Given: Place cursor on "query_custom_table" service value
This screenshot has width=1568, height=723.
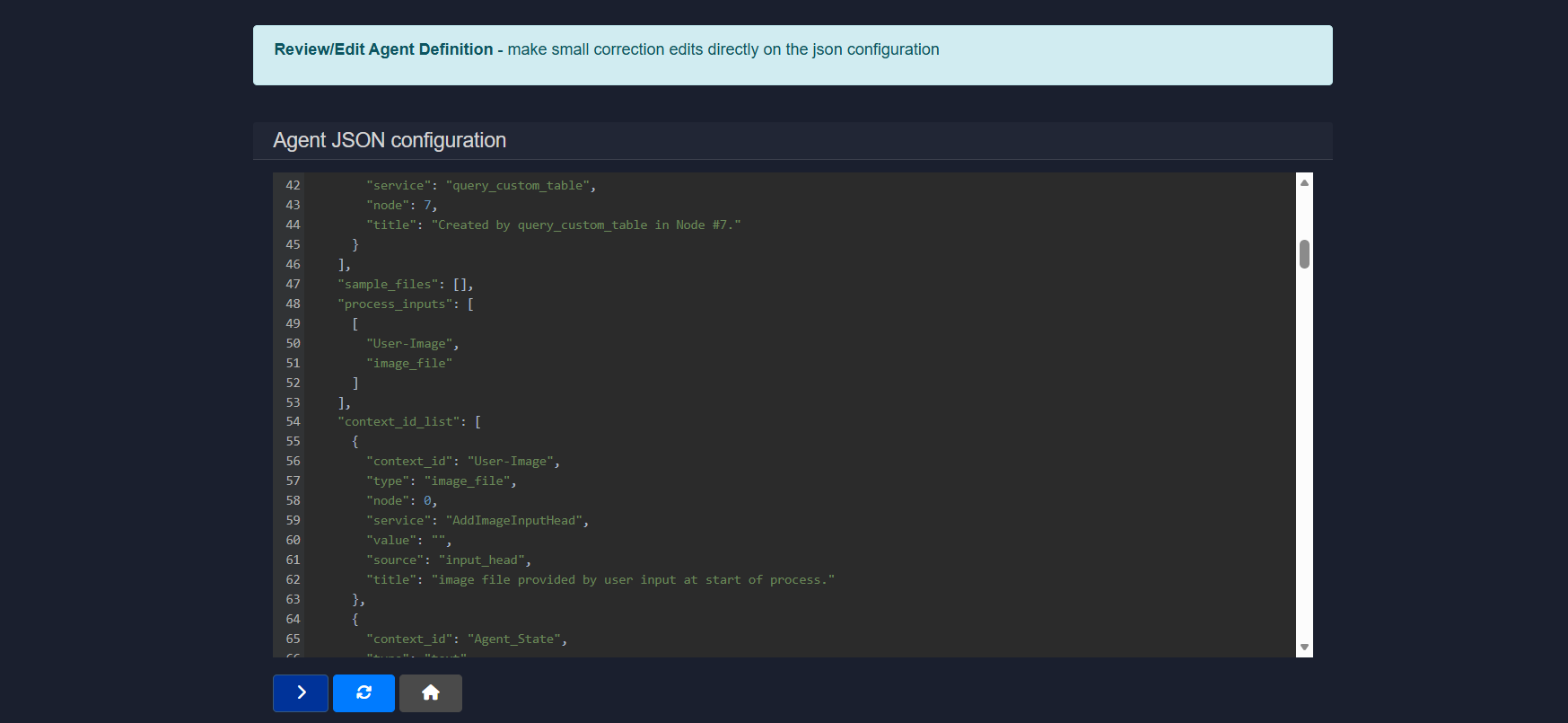Looking at the screenshot, I should [518, 185].
